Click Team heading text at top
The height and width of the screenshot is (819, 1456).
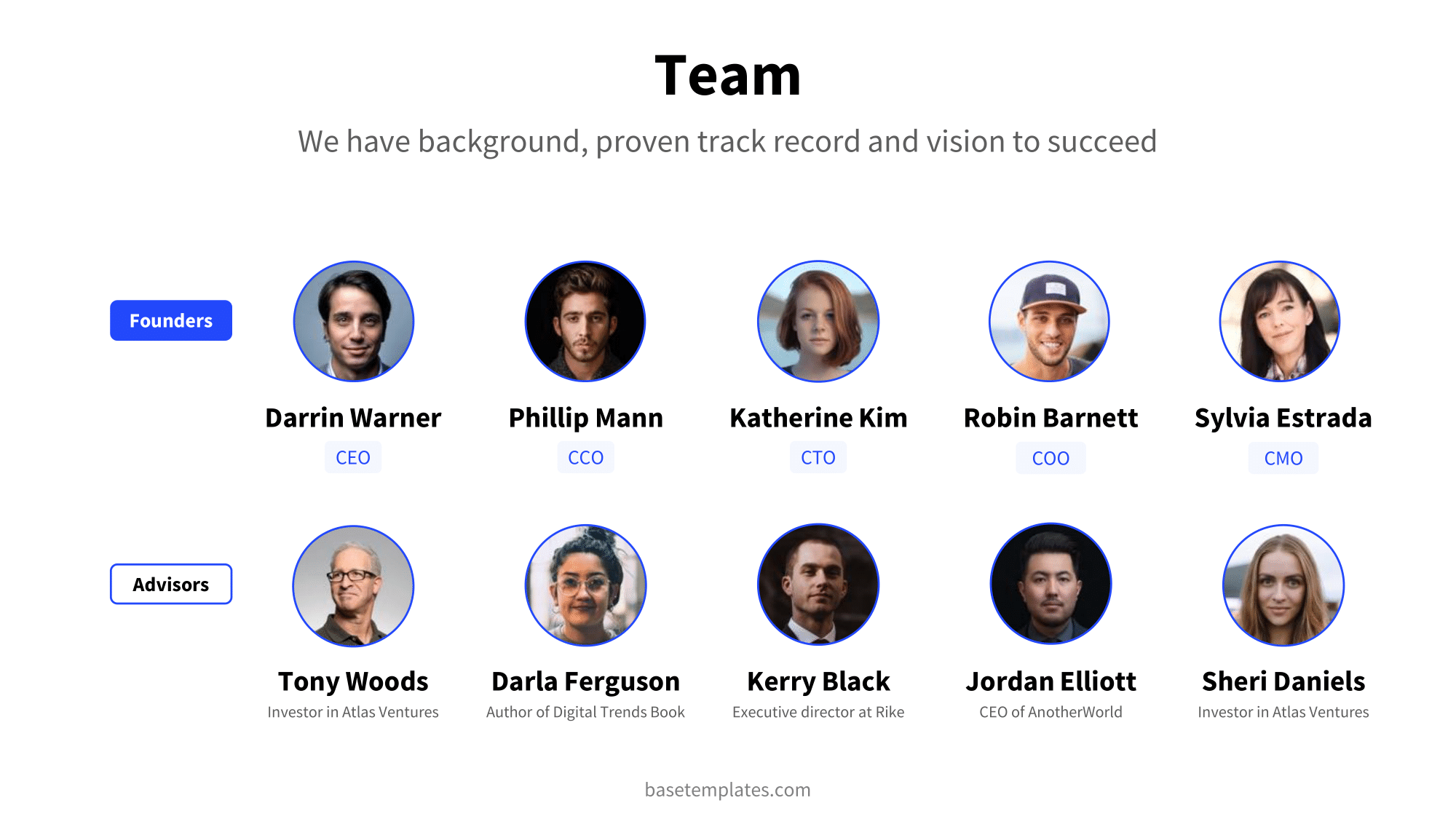727,75
